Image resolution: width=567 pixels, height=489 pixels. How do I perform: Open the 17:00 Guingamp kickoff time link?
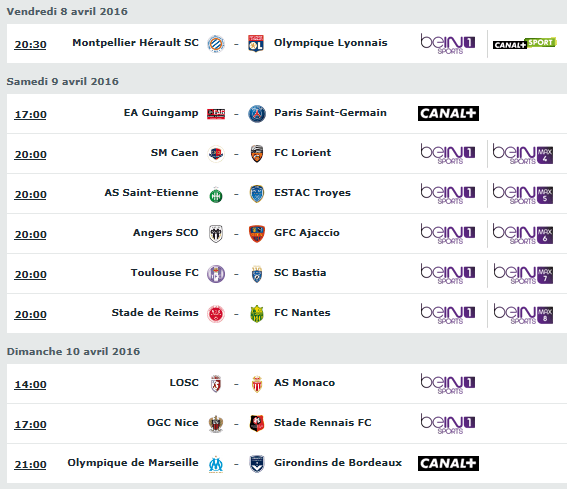click(30, 115)
